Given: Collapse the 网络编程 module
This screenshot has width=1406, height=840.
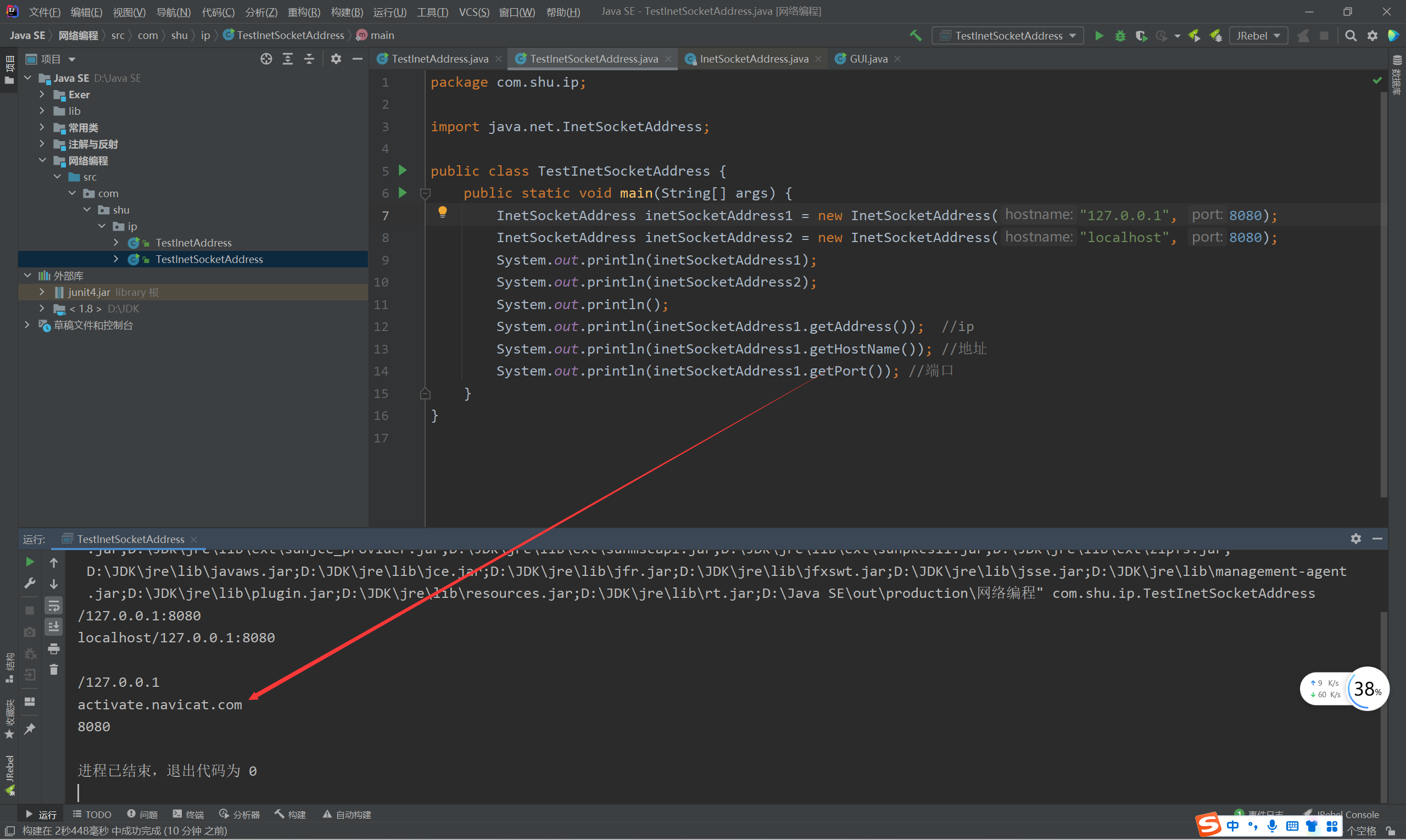Looking at the screenshot, I should click(x=42, y=160).
